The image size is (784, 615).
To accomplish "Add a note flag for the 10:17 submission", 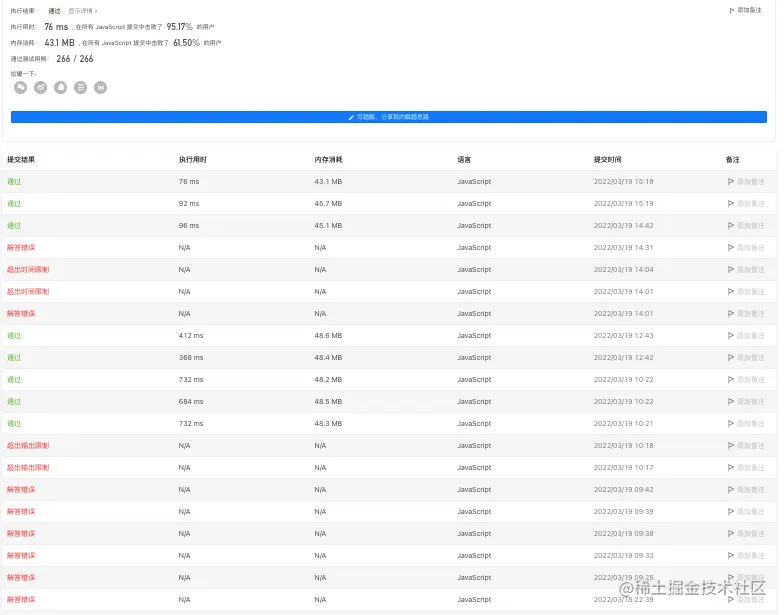I will pos(746,468).
